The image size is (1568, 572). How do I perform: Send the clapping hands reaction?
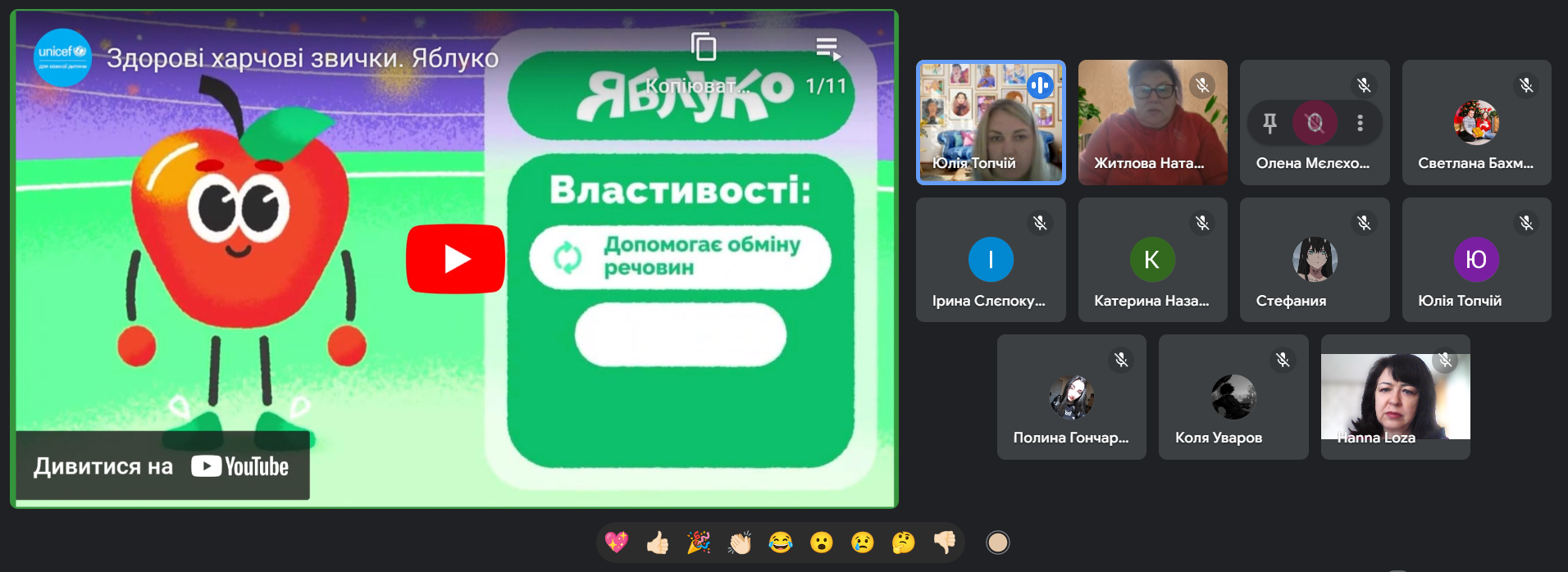[x=740, y=542]
